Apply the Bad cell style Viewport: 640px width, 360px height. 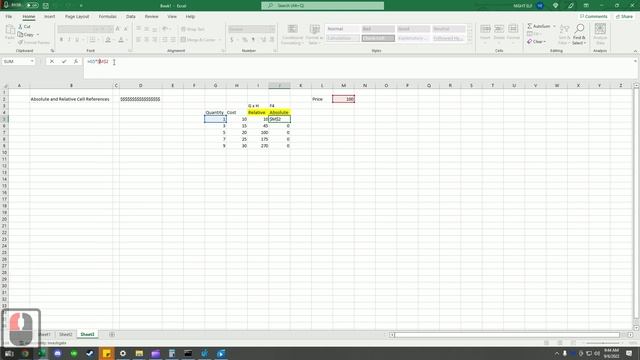378,29
